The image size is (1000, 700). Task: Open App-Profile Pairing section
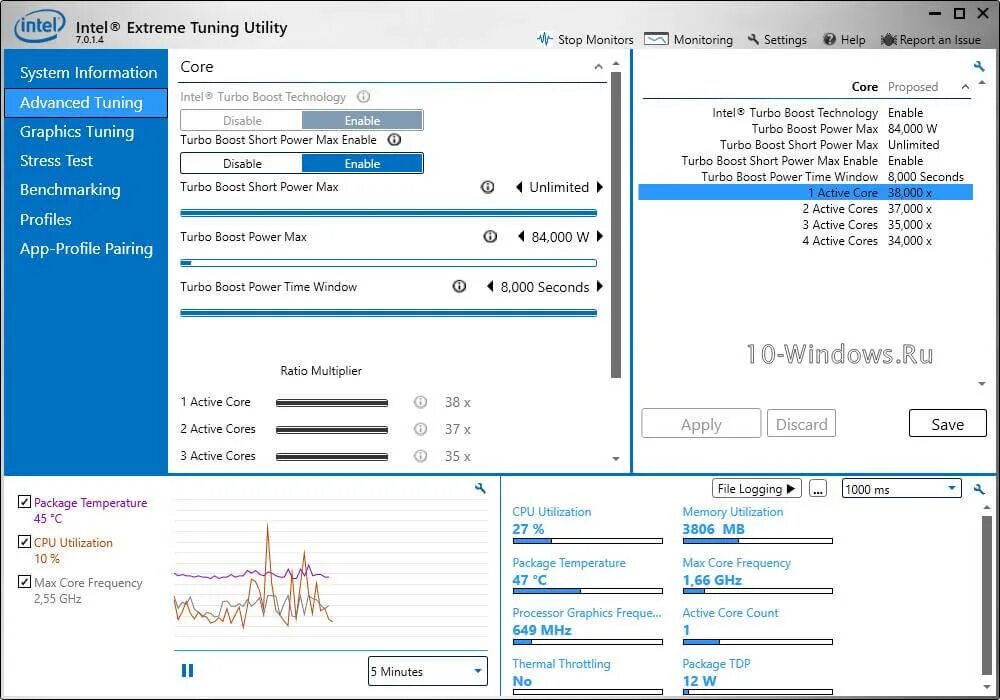click(86, 249)
